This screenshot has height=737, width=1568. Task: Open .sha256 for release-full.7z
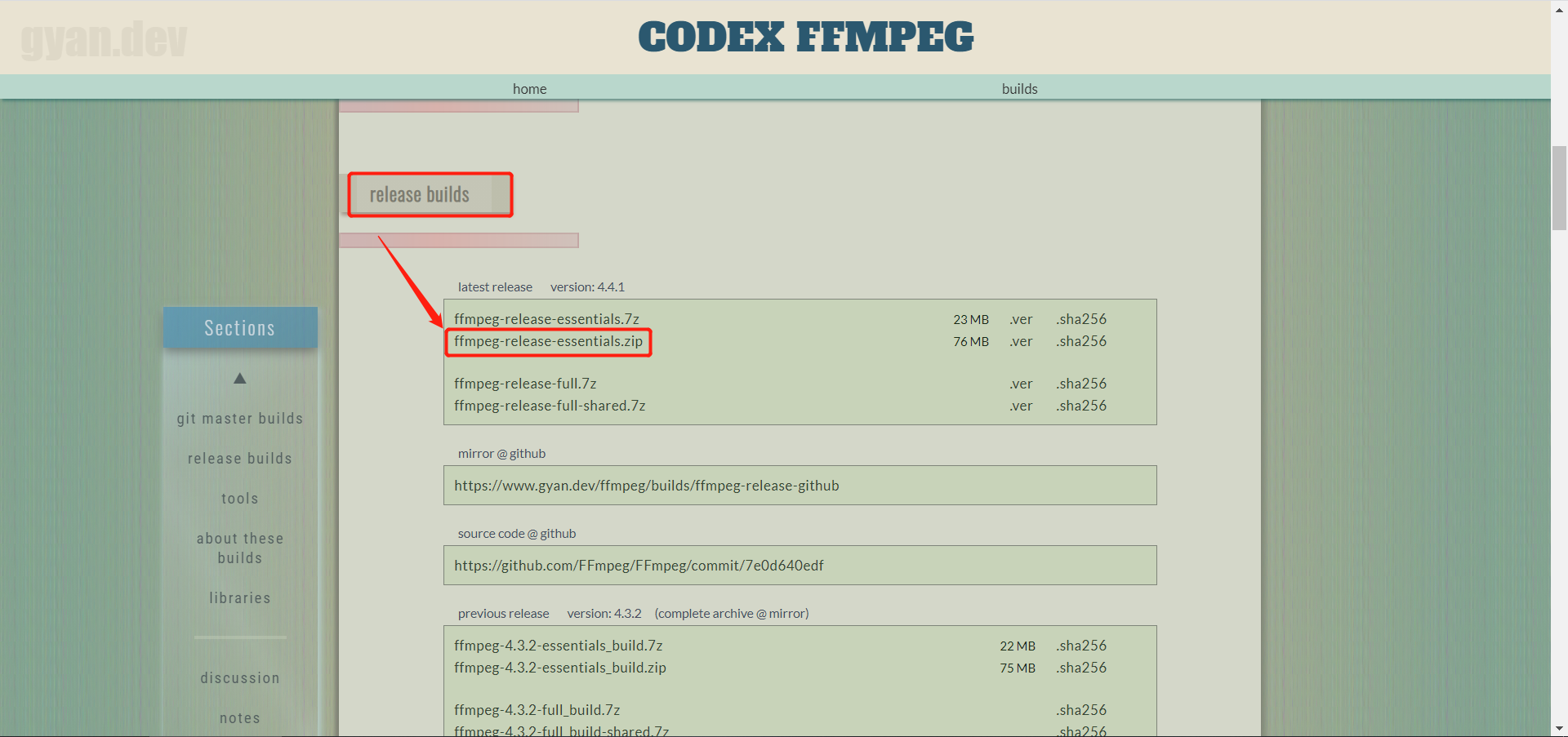click(1081, 384)
